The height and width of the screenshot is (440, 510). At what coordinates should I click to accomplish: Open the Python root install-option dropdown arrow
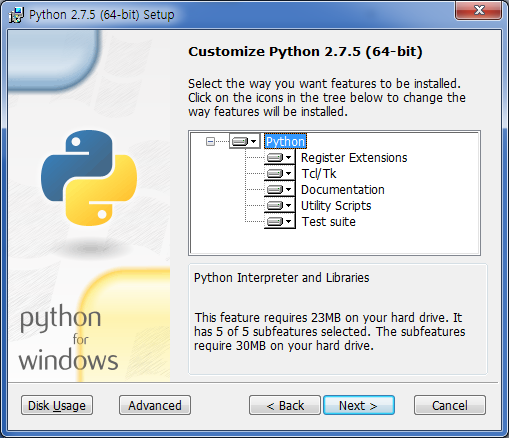coord(254,141)
